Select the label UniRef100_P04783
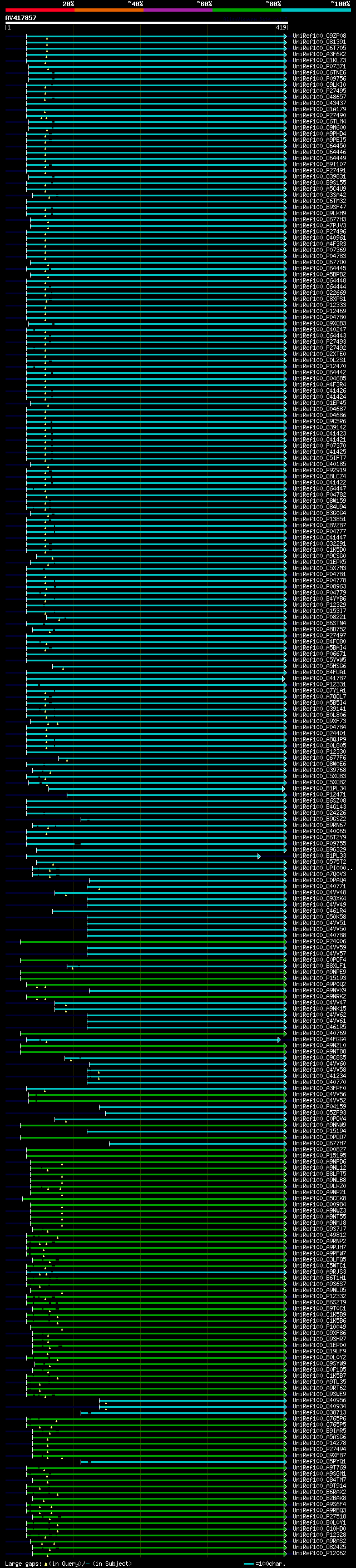This screenshot has width=356, height=1568. [x=319, y=256]
